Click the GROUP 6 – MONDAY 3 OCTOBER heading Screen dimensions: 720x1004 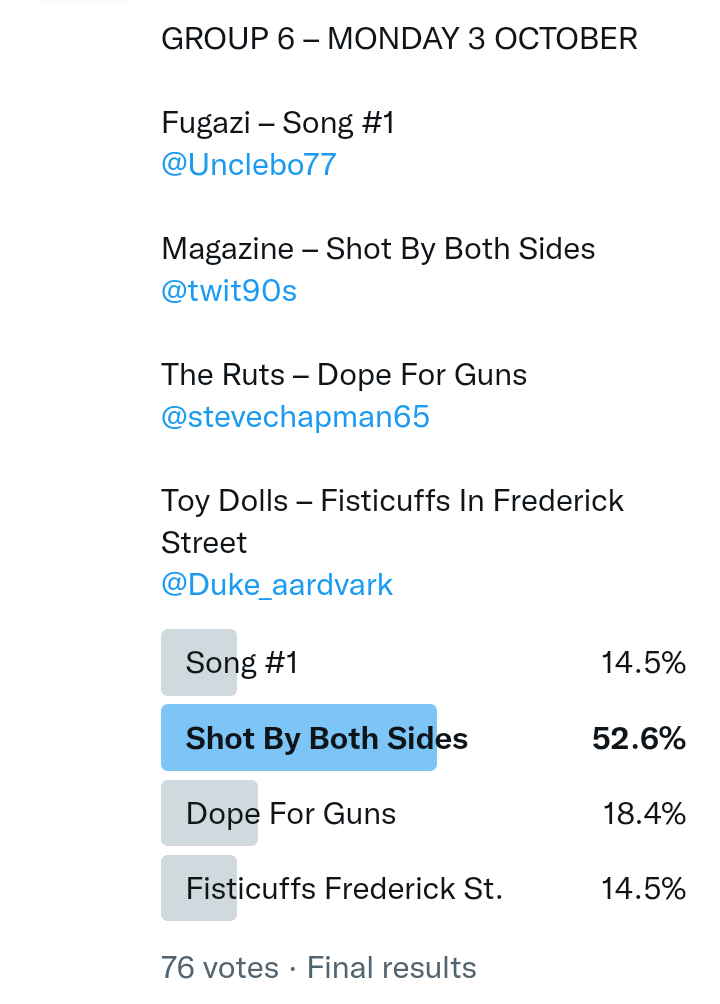click(x=399, y=39)
